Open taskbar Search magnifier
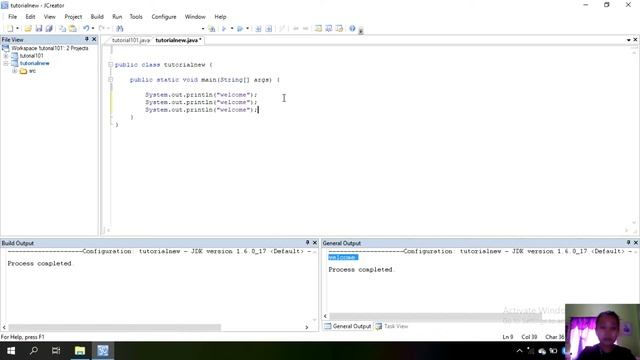Viewport: 640px width, 360px height. point(34,351)
